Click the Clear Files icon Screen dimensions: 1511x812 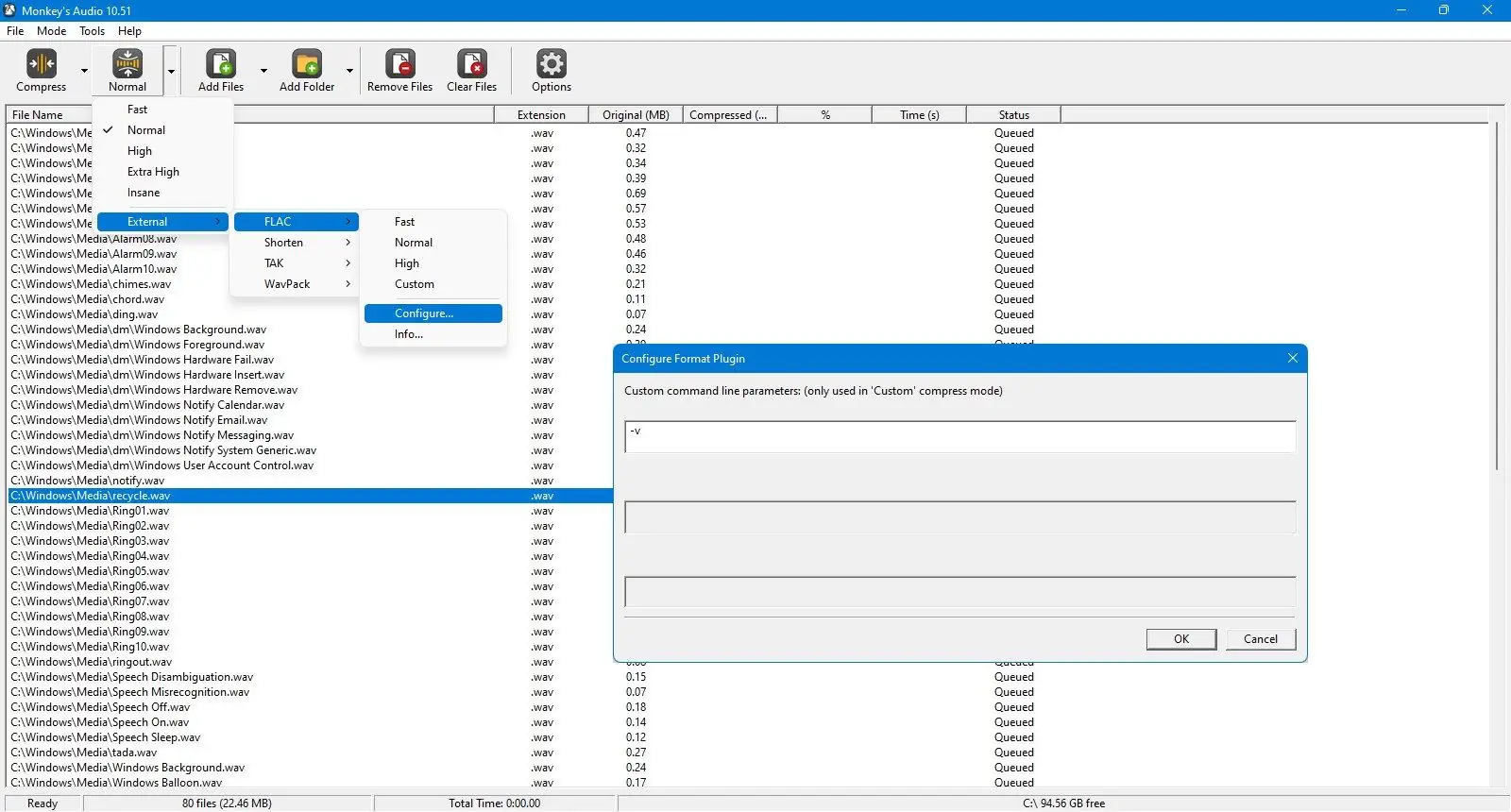[x=472, y=63]
